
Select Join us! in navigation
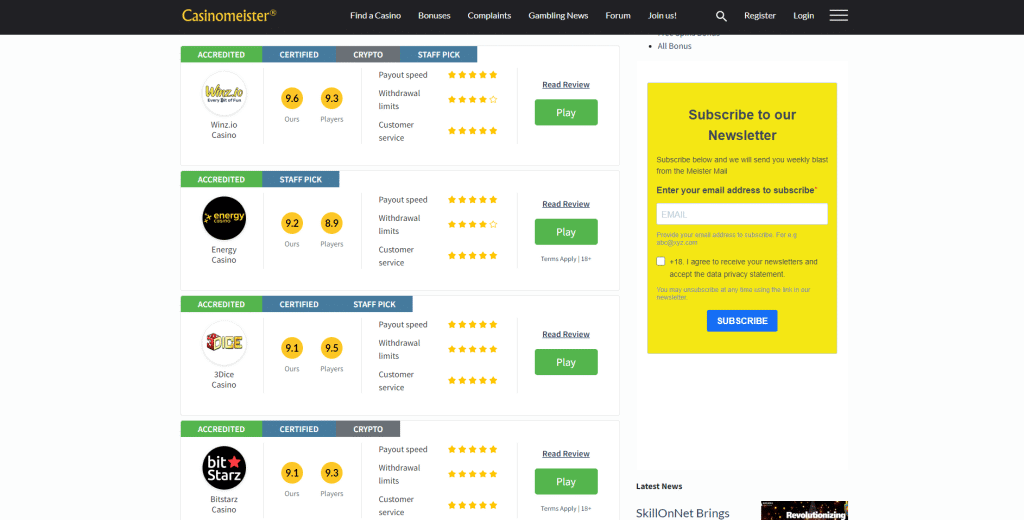(662, 16)
